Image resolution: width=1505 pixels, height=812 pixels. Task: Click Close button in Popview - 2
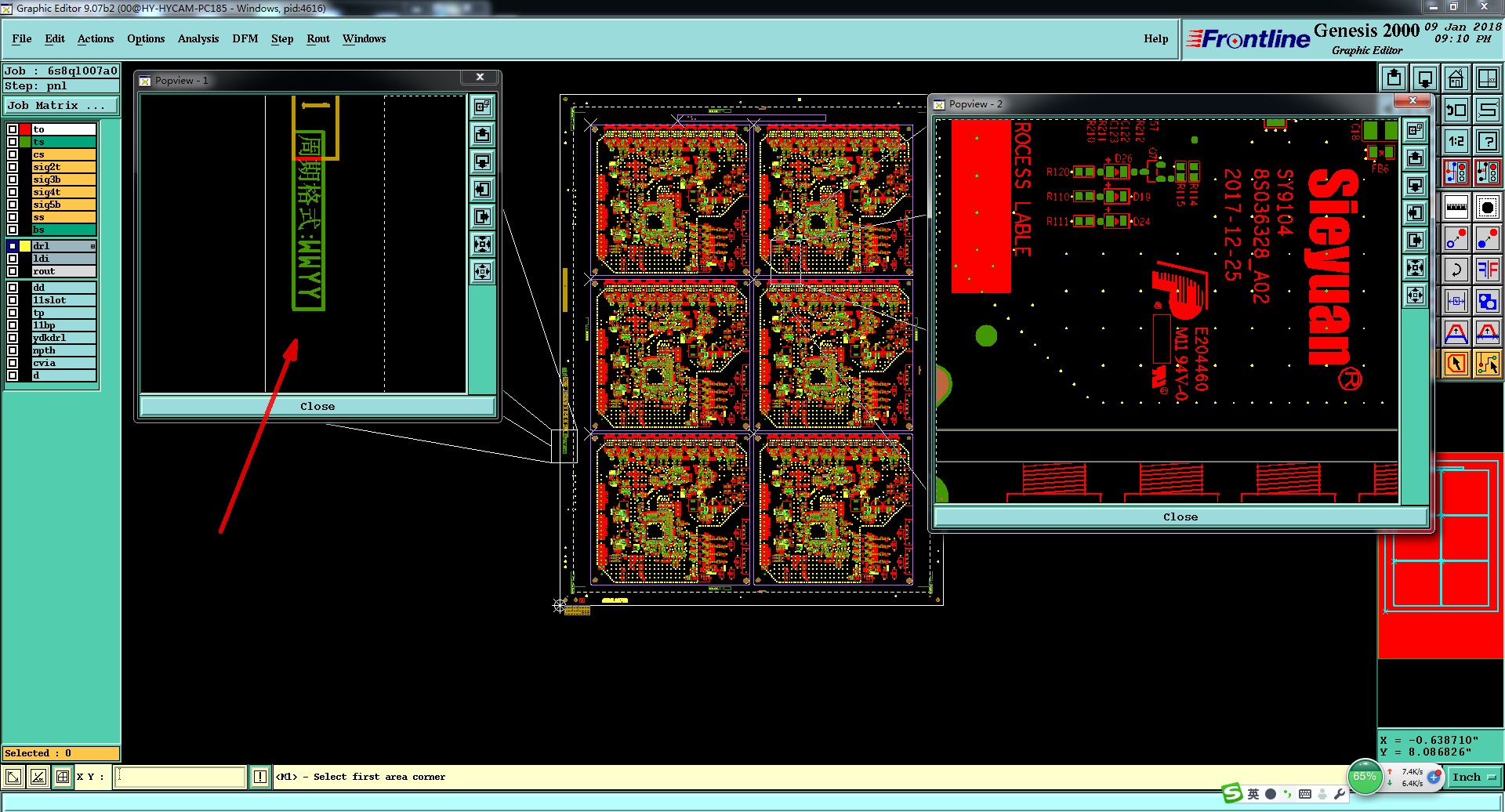click(1180, 517)
